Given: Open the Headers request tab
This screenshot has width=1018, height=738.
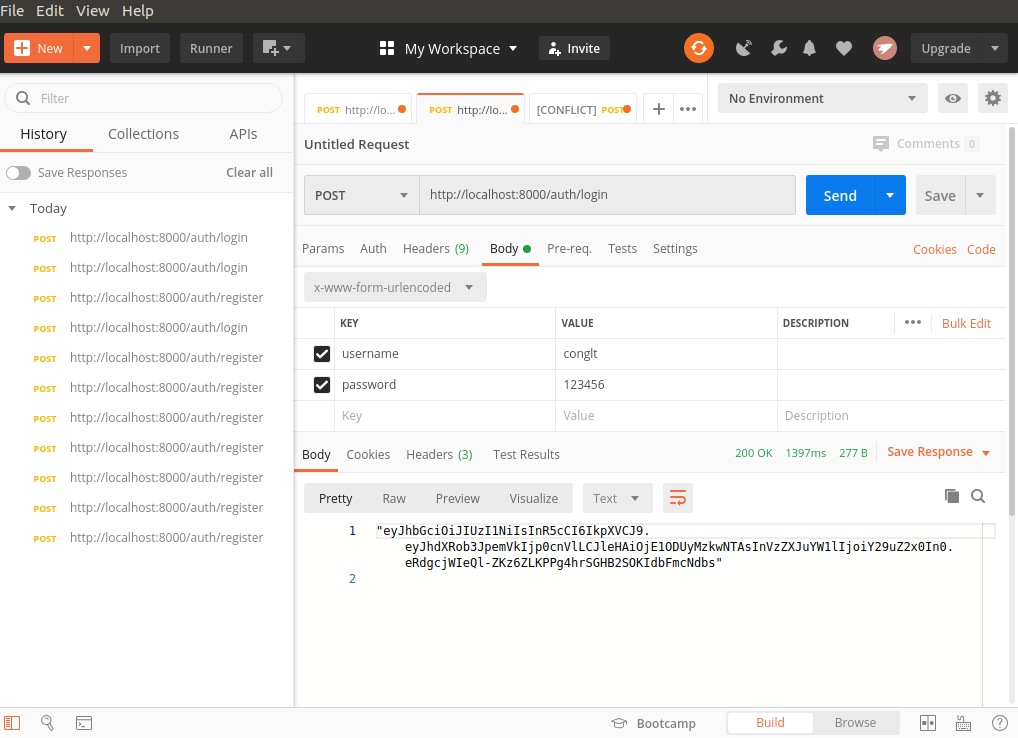Looking at the screenshot, I should (435, 249).
